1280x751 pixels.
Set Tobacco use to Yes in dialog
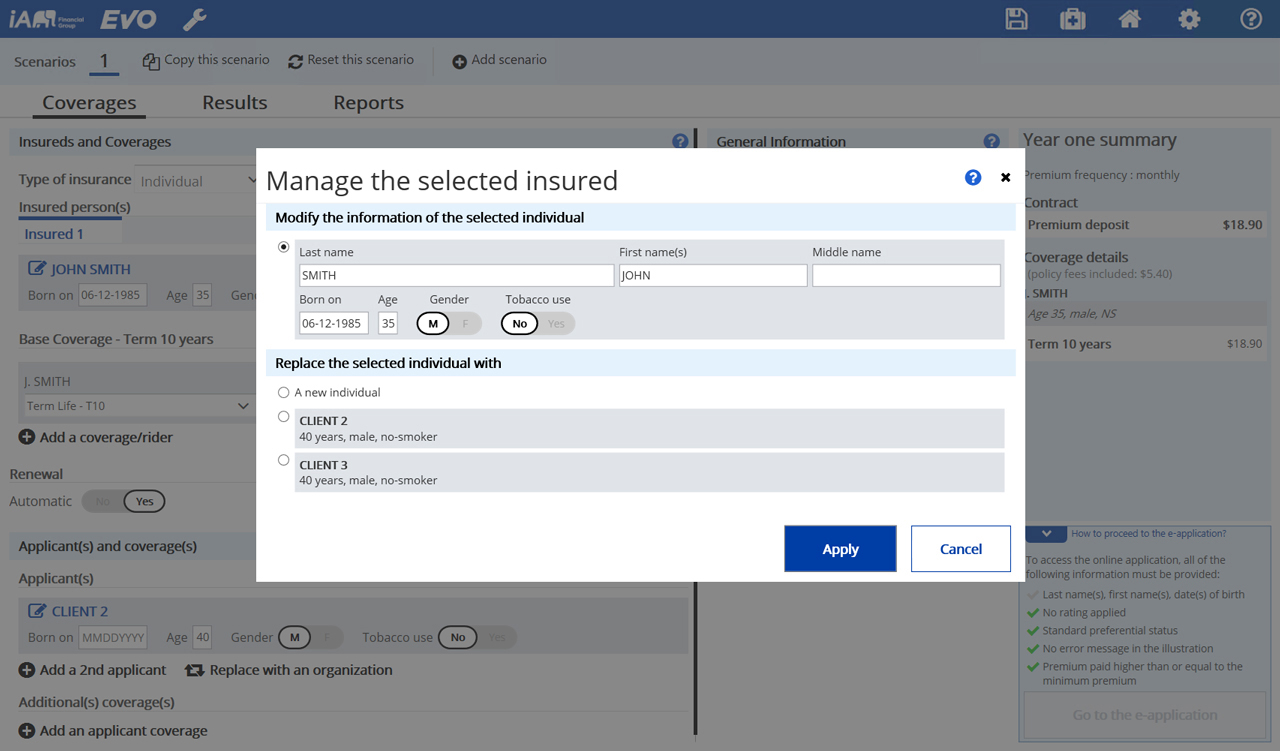pos(556,324)
